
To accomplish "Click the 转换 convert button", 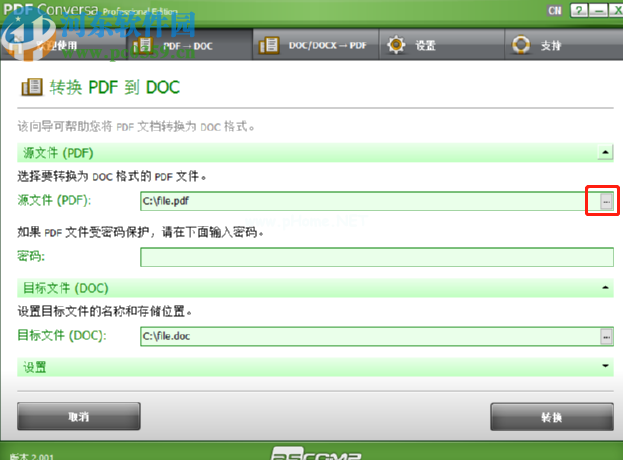I will [552, 417].
